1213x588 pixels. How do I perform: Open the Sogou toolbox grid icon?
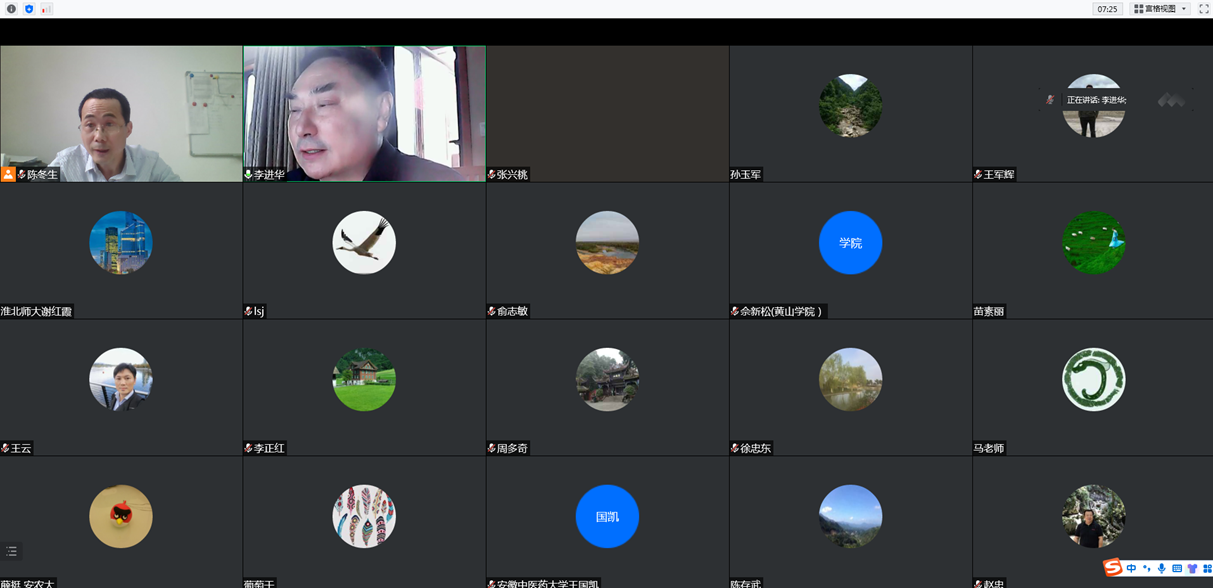pos(1206,568)
